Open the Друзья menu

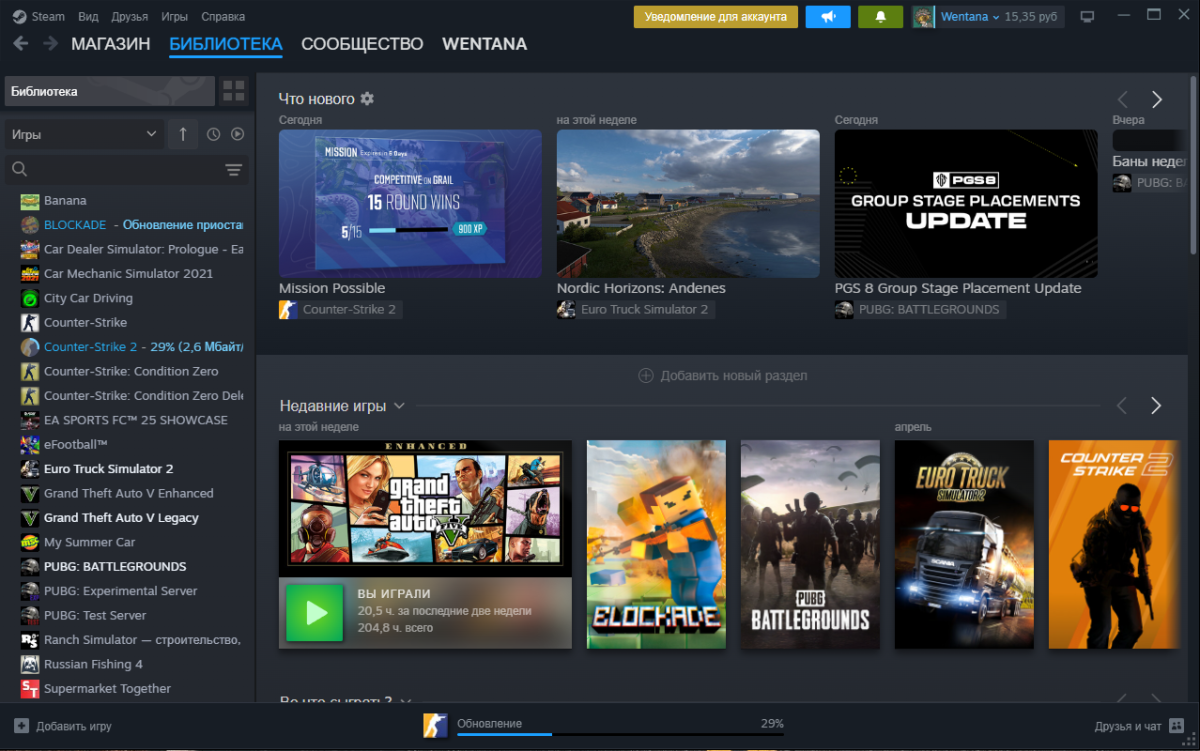[130, 17]
